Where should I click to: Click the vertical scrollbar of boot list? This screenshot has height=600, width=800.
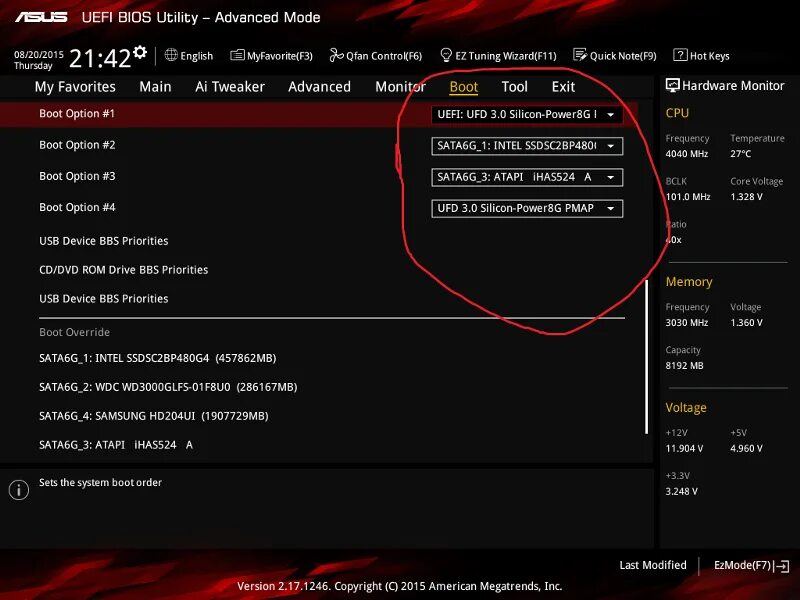[x=646, y=357]
